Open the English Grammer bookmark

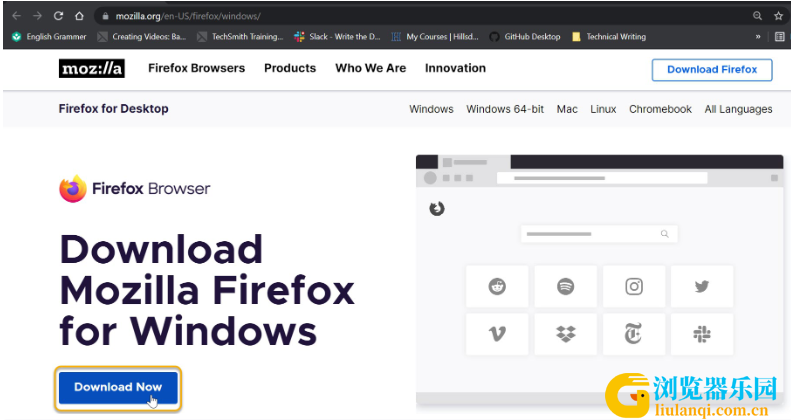coord(49,36)
